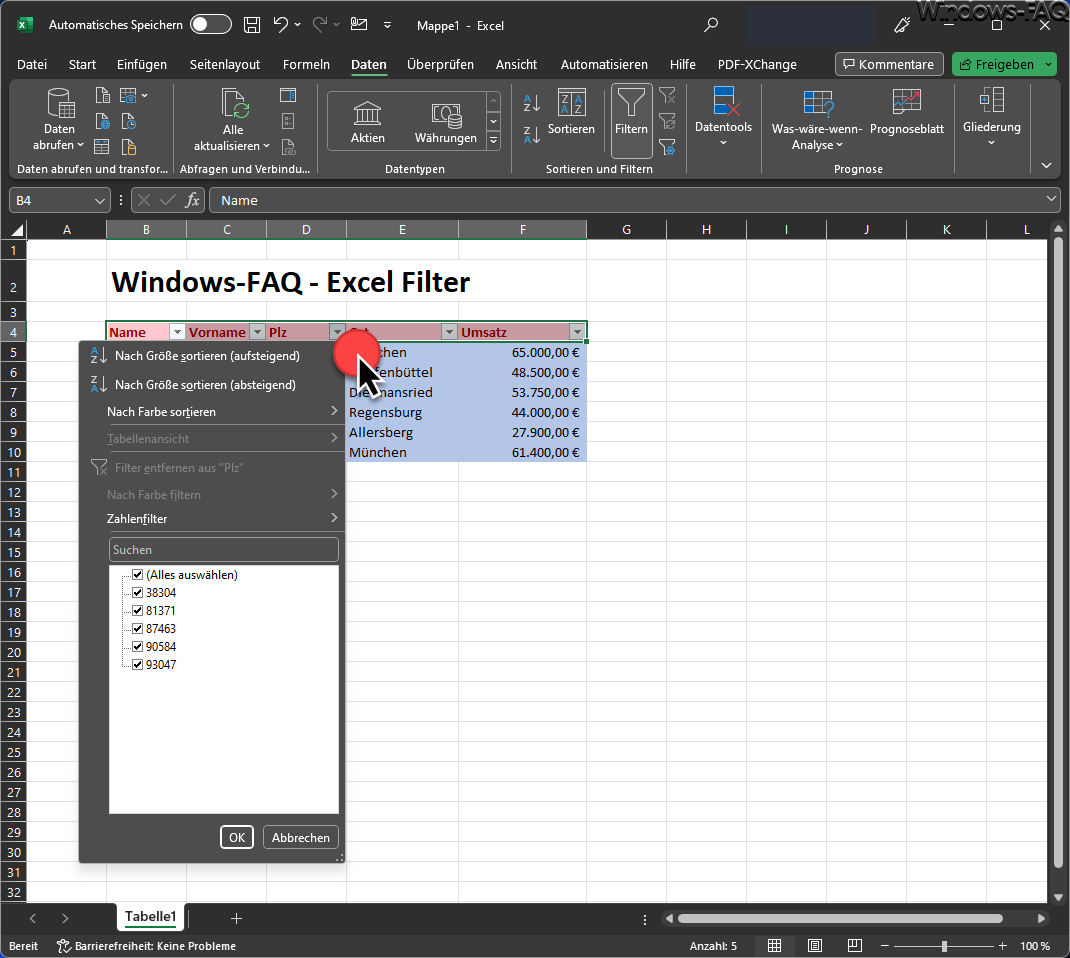Click the Aus Tabelle/Bereich table icon
The width and height of the screenshot is (1070, 958).
pyautogui.click(x=102, y=147)
